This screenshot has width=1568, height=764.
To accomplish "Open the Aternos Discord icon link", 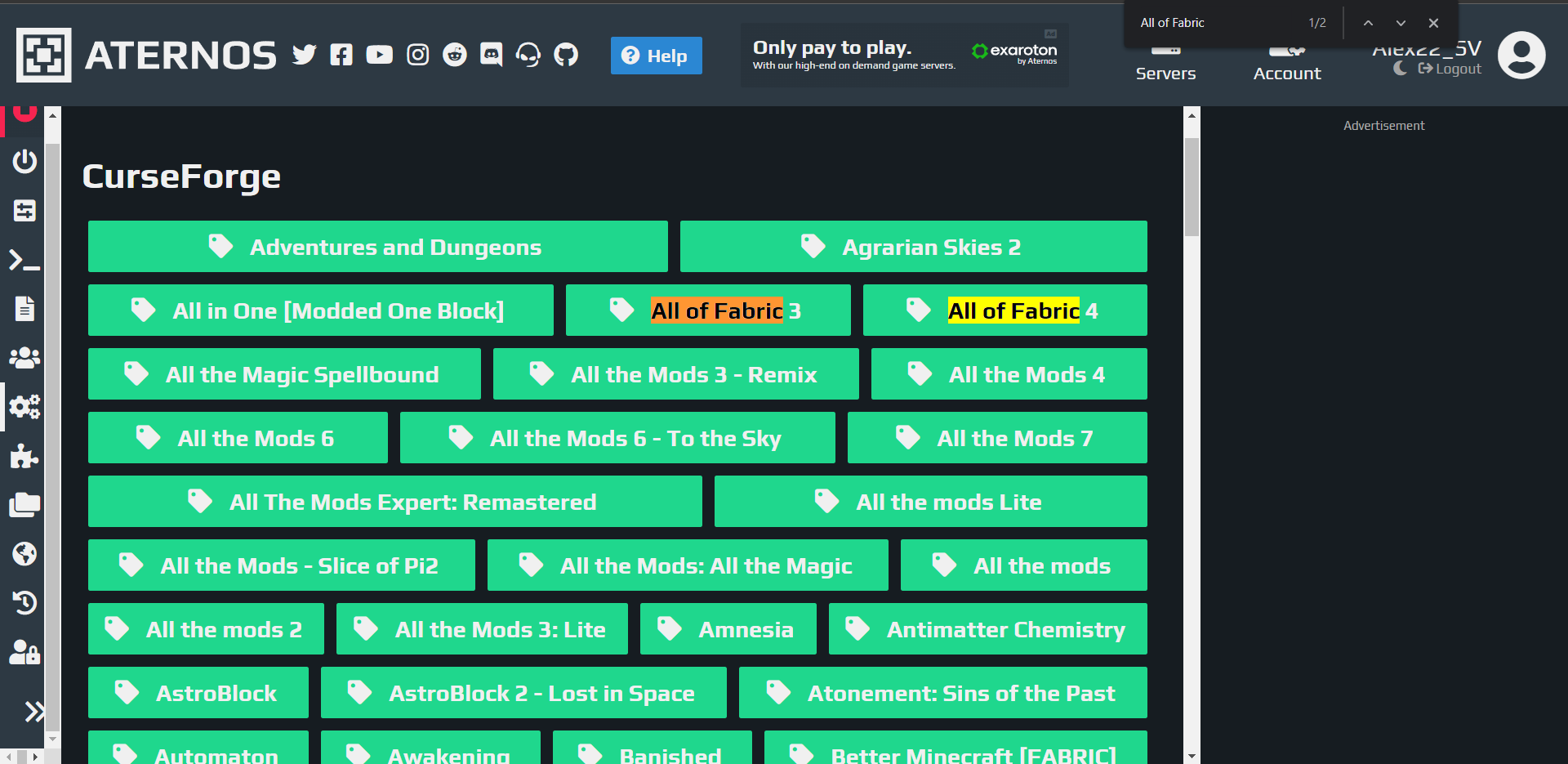I will [x=492, y=55].
